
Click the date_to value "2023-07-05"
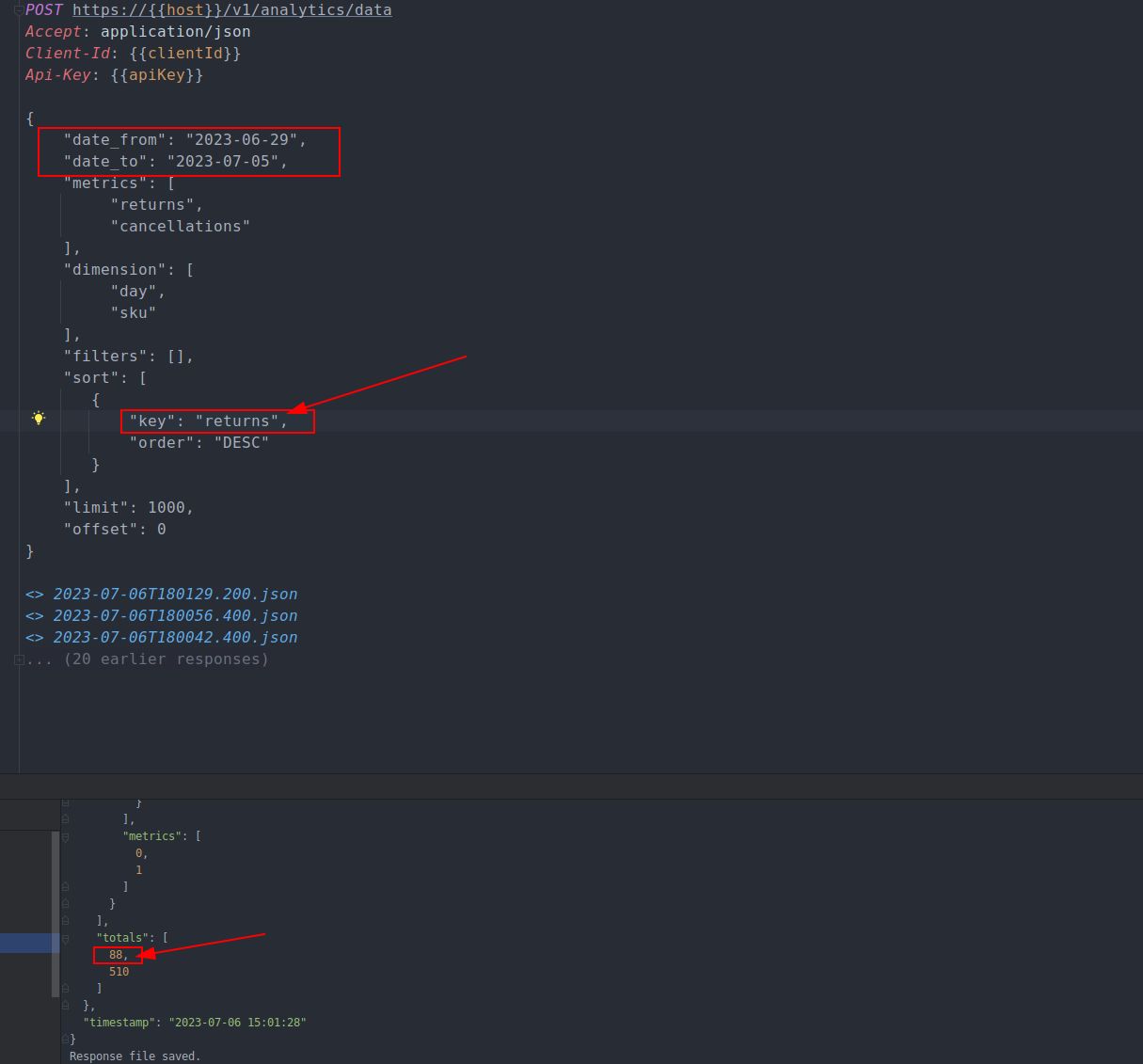223,162
